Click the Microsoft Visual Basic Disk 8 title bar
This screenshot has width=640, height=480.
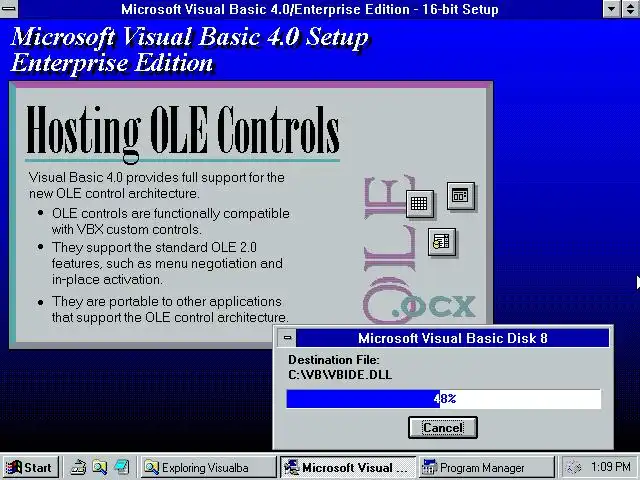(452, 338)
